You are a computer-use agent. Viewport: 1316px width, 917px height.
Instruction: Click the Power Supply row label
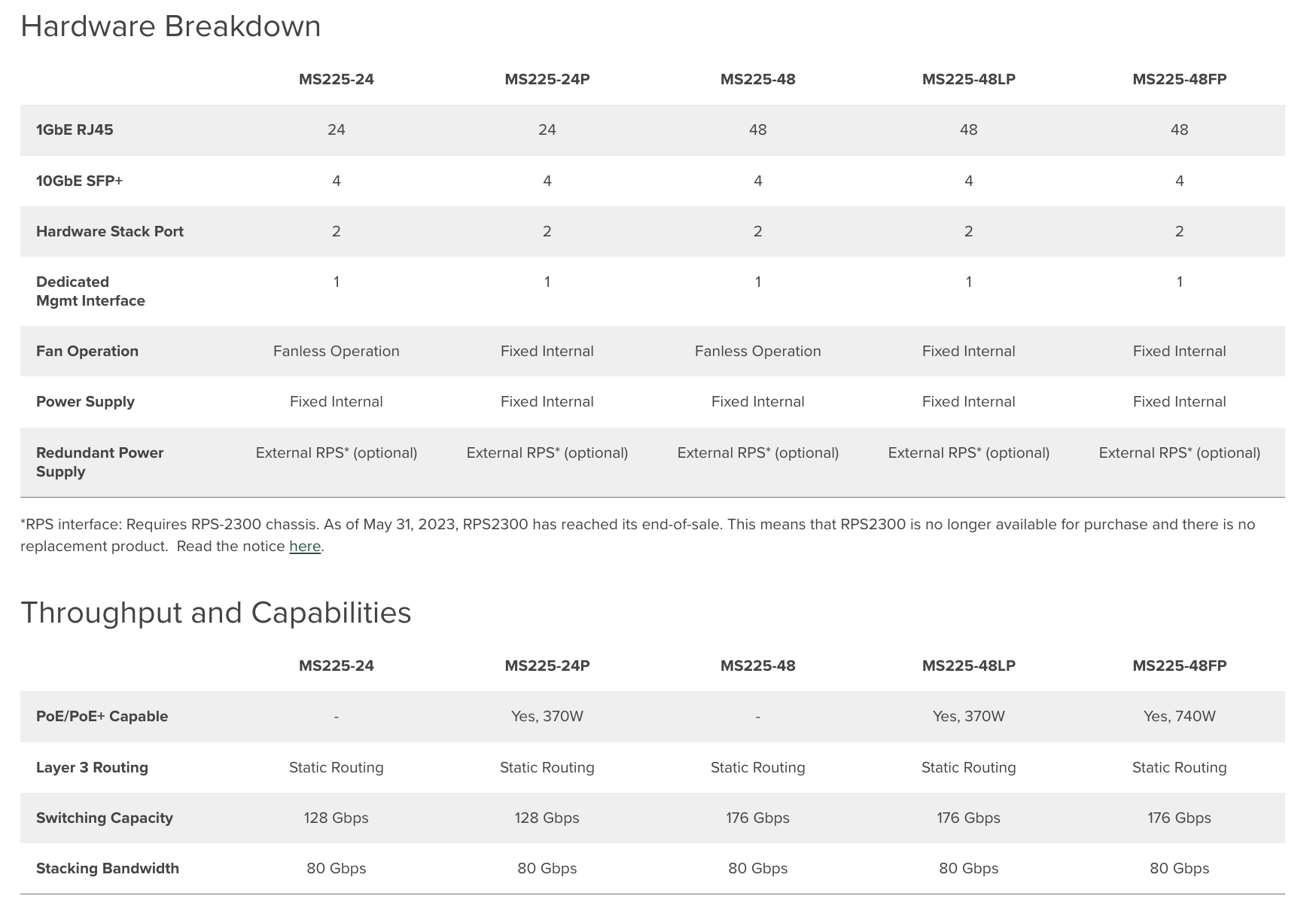pyautogui.click(x=85, y=401)
